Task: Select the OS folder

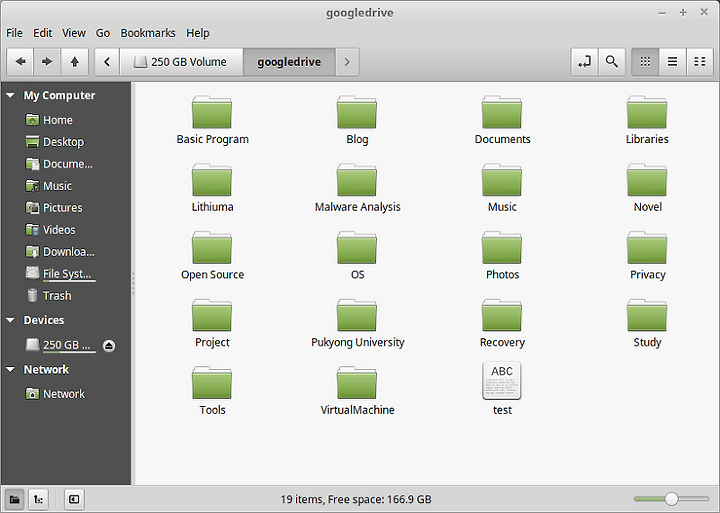Action: point(357,256)
